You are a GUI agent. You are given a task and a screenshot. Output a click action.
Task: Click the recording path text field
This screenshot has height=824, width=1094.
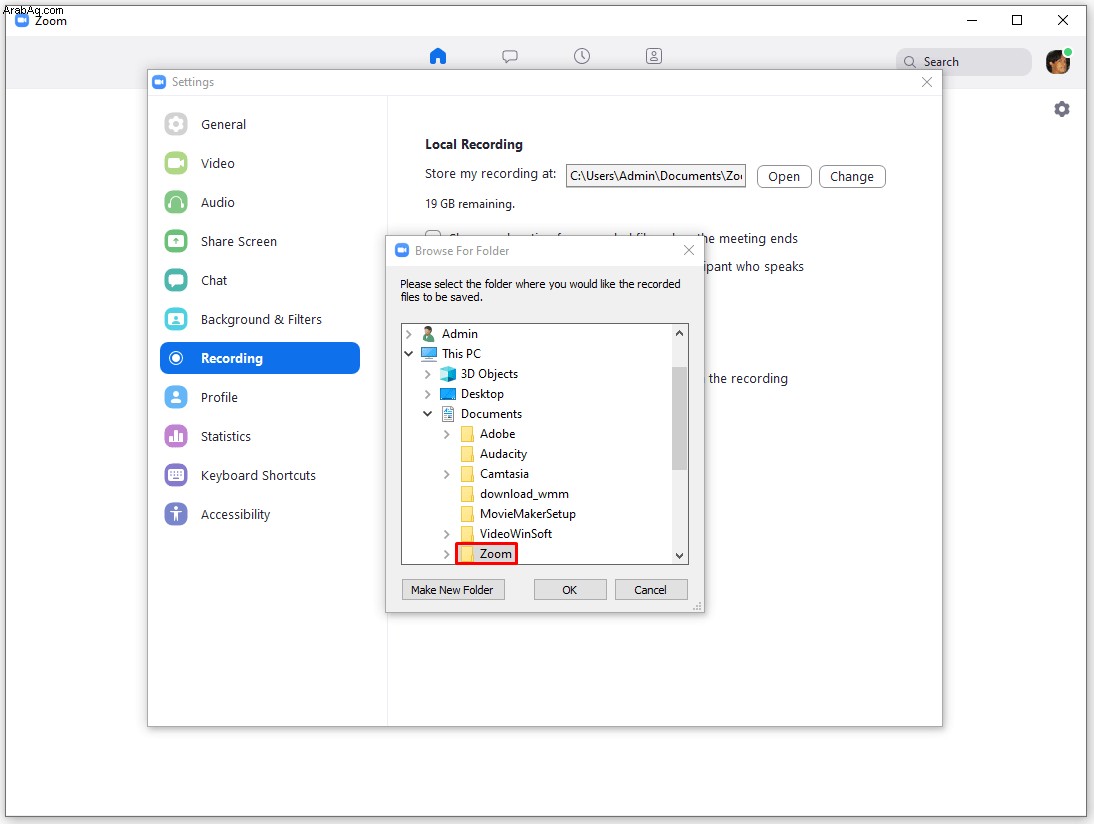pos(656,176)
